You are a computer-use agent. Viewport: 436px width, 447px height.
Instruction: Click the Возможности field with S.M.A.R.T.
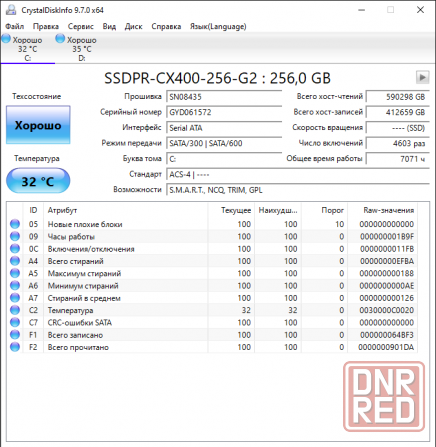[298, 190]
